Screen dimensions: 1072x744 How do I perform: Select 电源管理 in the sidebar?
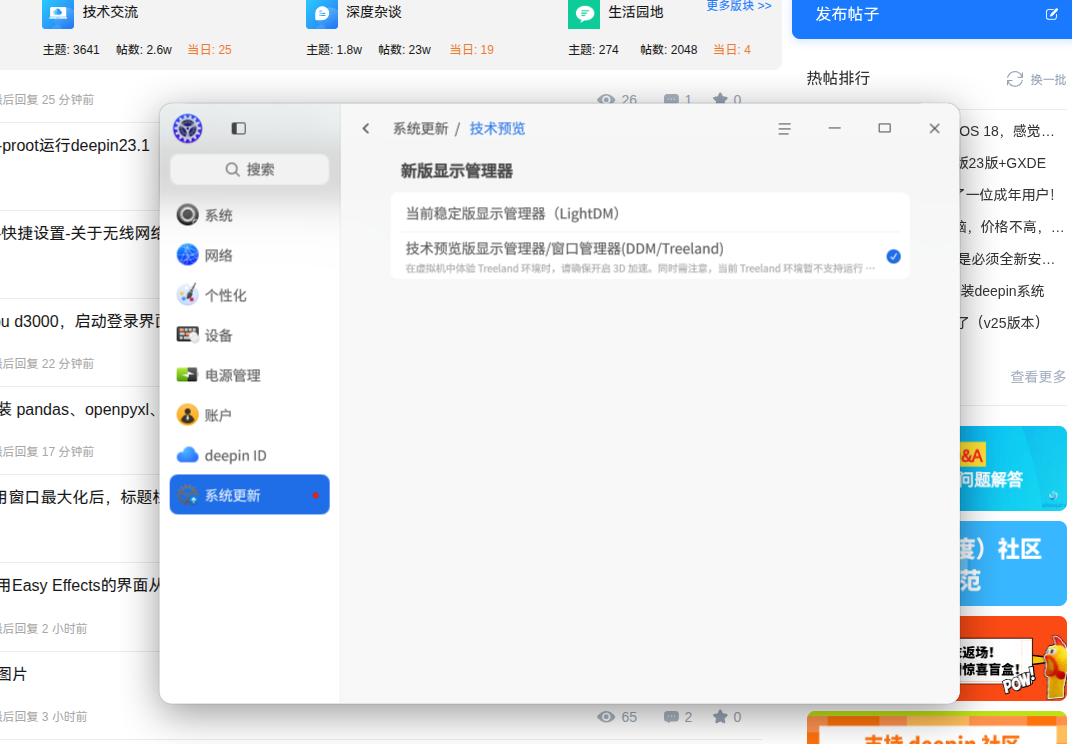[250, 375]
